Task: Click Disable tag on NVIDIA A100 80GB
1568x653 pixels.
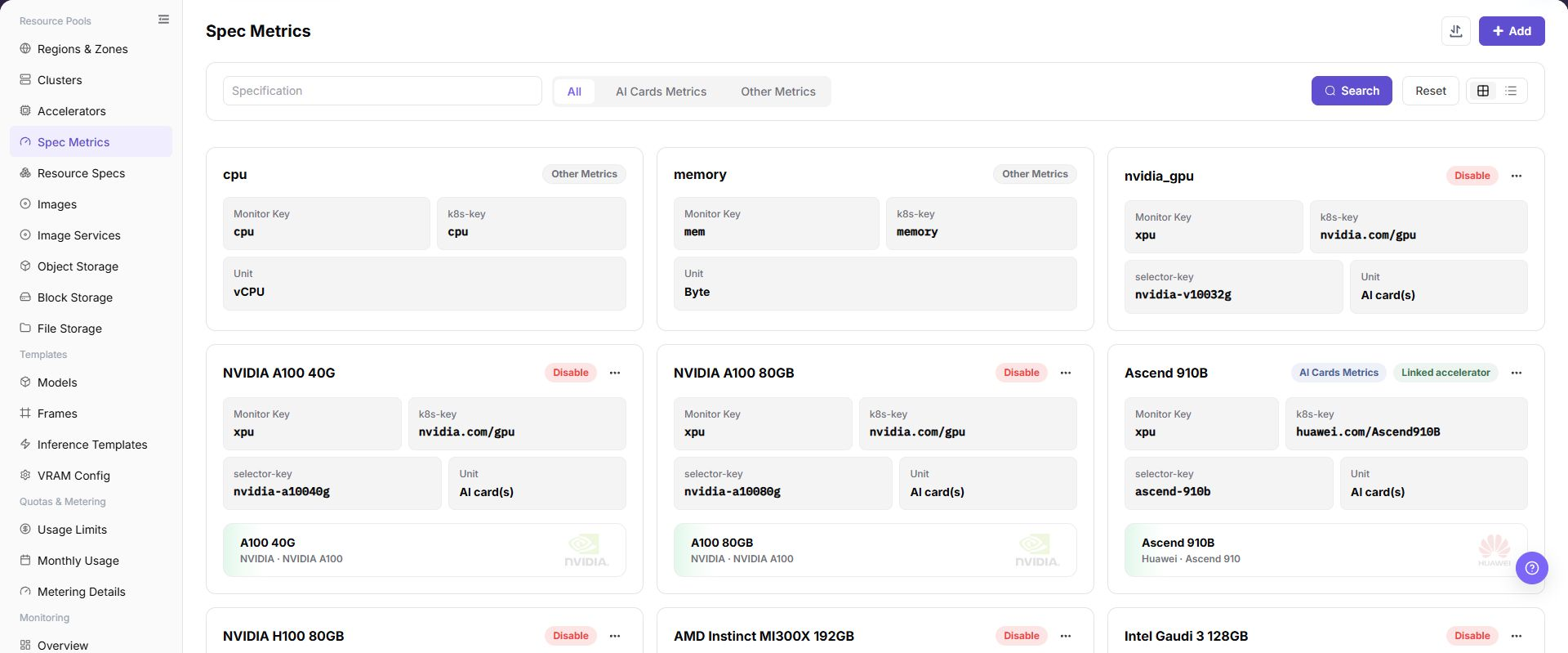Action: pyautogui.click(x=1021, y=373)
